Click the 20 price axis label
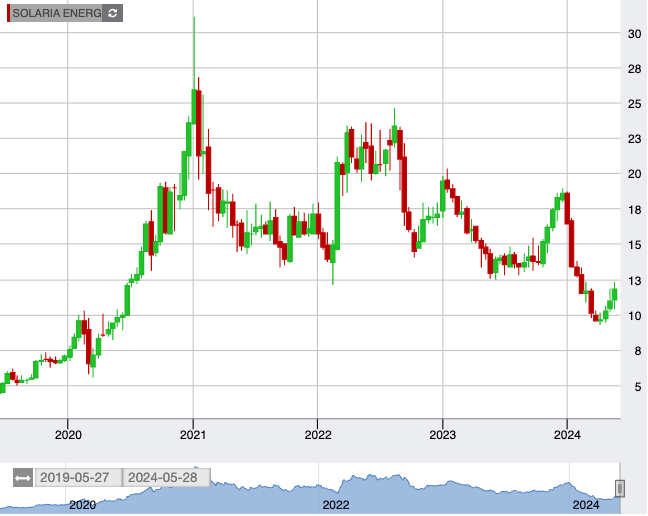The image size is (648, 516). tap(634, 174)
